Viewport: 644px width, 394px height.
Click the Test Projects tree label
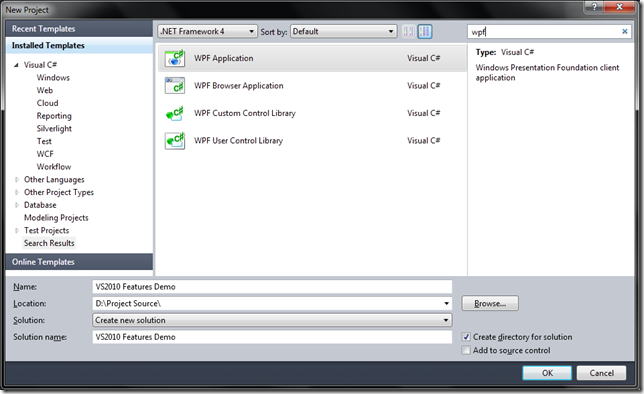click(x=46, y=230)
